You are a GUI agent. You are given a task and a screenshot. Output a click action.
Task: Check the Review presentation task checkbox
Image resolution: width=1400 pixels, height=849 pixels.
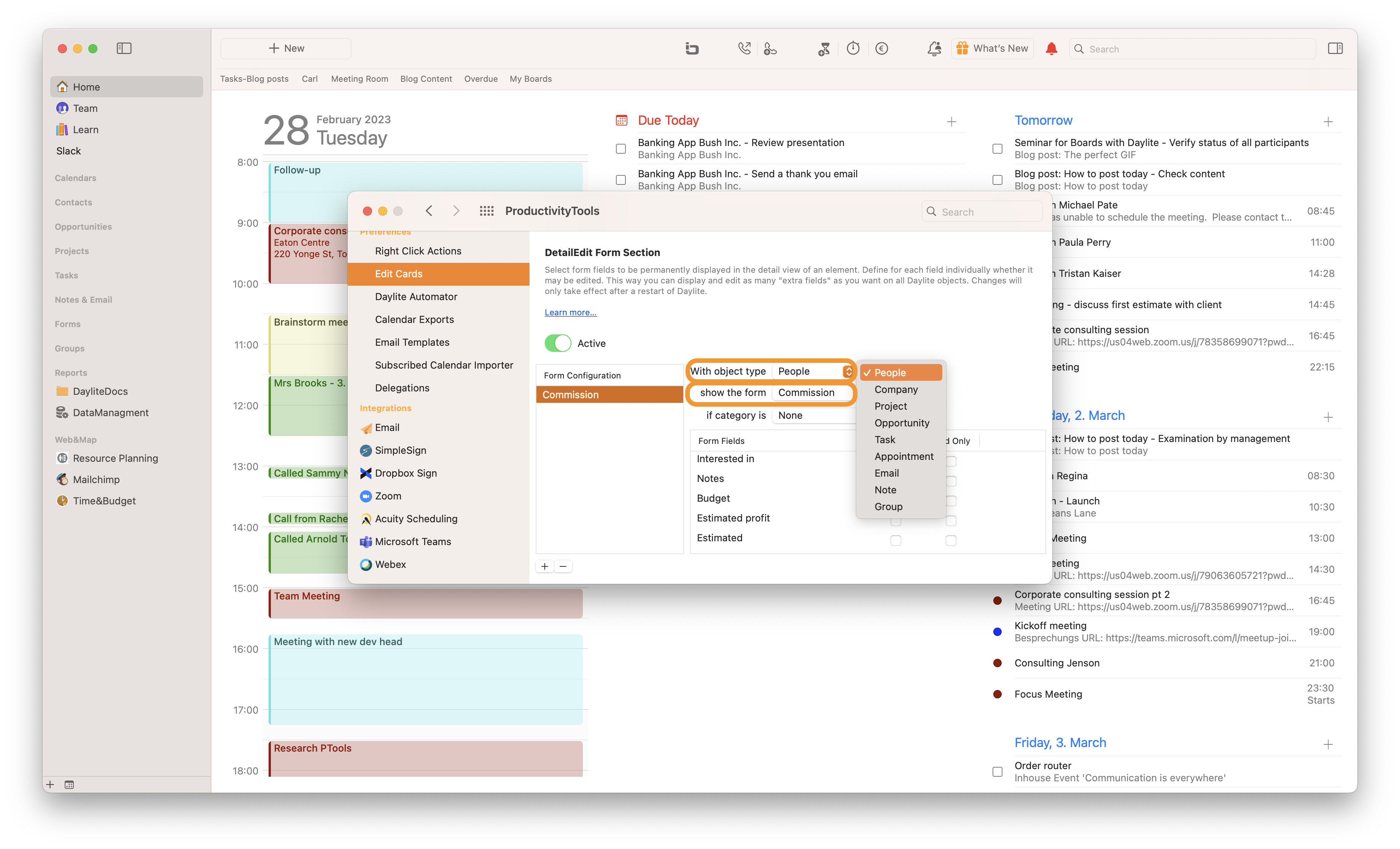pos(621,148)
